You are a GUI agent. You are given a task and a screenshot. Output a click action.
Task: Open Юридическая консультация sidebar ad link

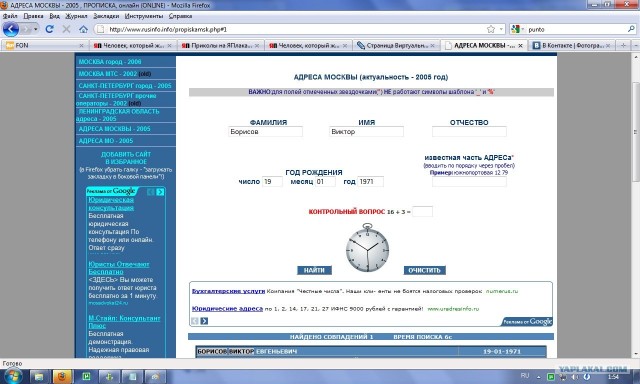pyautogui.click(x=111, y=204)
